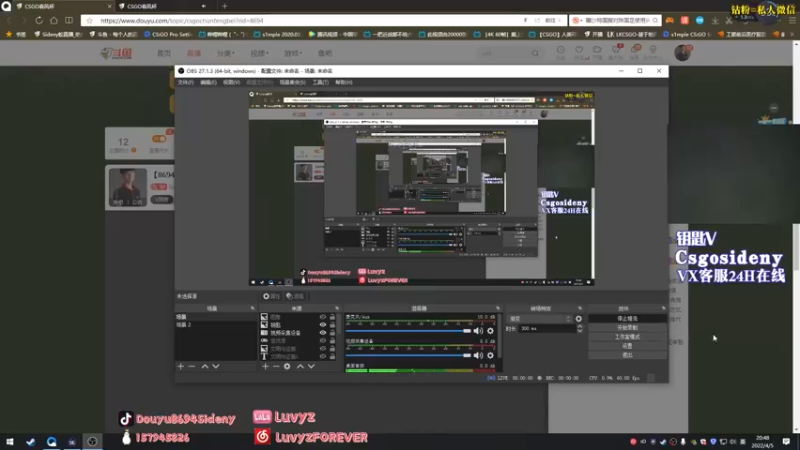Open settings gear for 视频采集设备 mixer channel
800x450 pixels.
click(x=490, y=355)
